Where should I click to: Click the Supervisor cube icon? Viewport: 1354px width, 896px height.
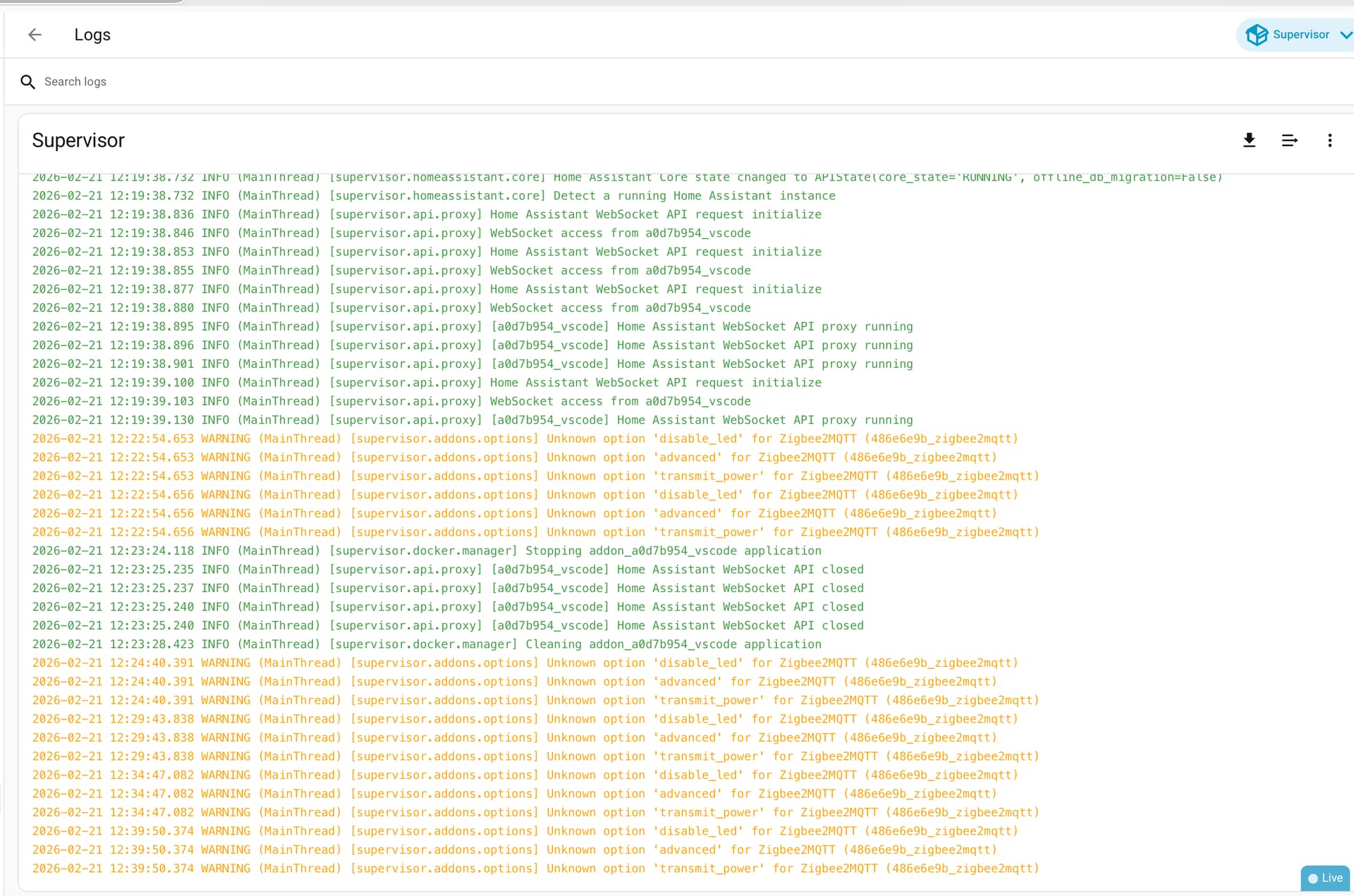click(1256, 35)
